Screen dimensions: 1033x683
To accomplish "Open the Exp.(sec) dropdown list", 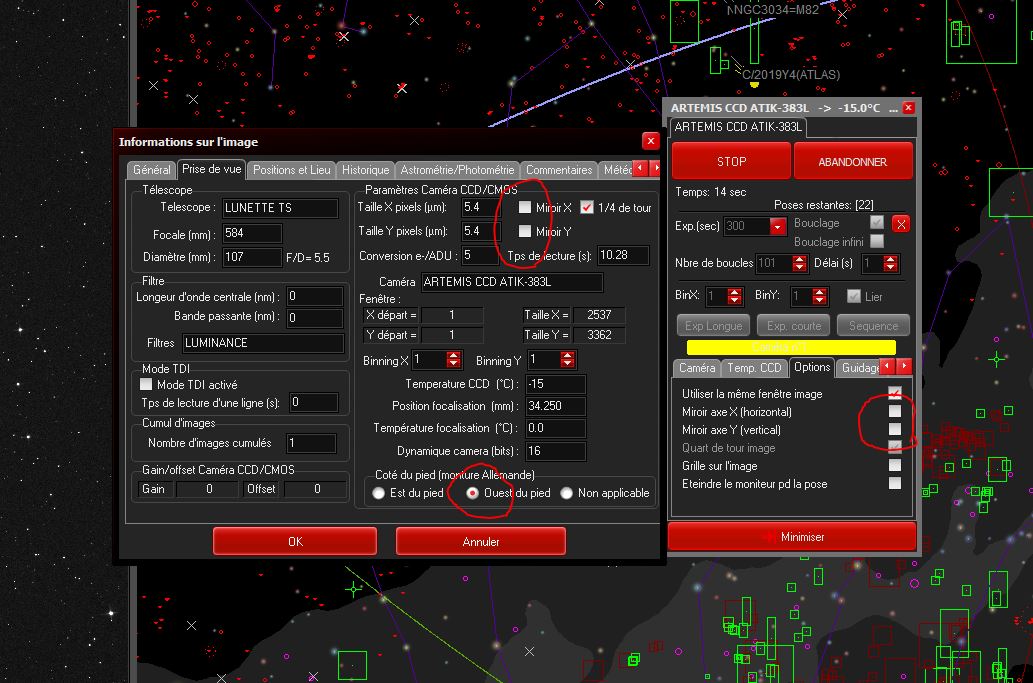I will coord(778,227).
